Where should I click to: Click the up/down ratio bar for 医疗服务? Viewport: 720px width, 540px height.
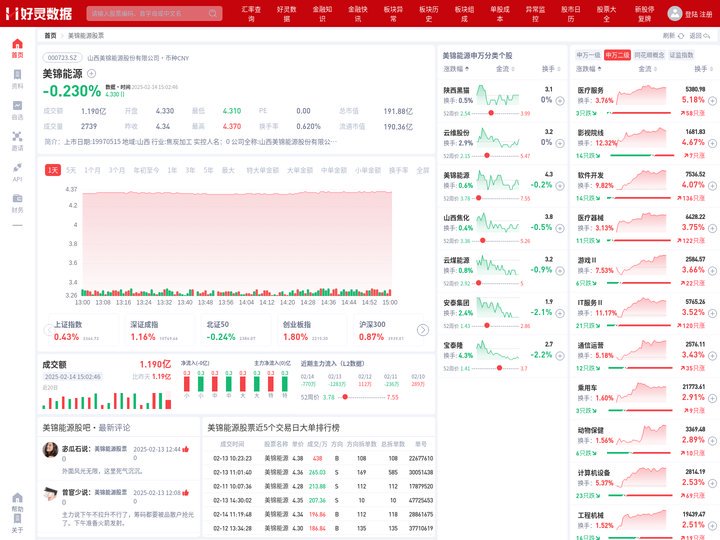[638, 113]
